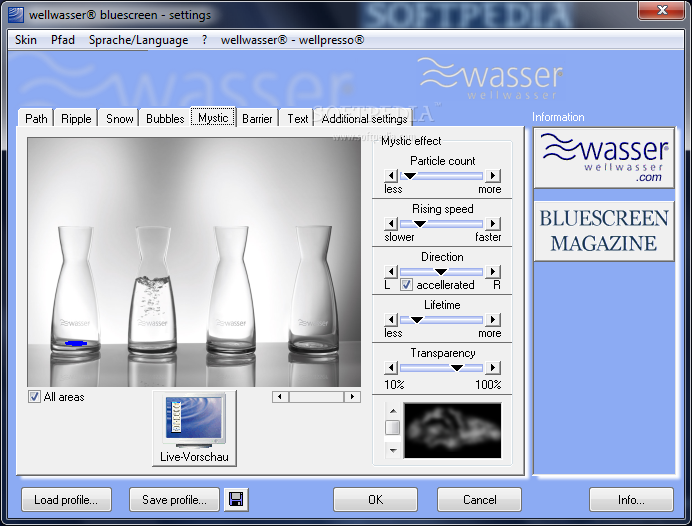Click the blue marker in the carafe preview

coord(76,343)
